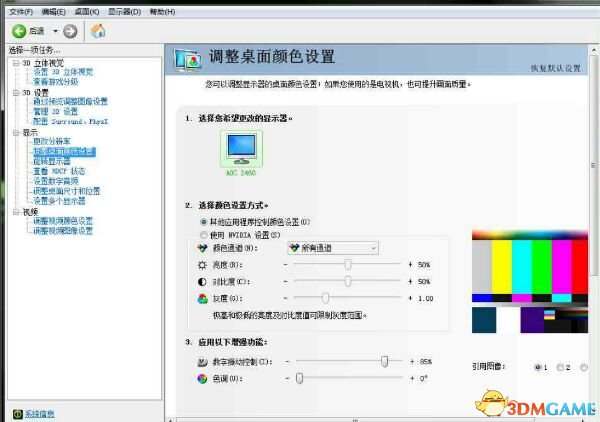Click the 对比度 contrast slider thumb

[x=348, y=281]
